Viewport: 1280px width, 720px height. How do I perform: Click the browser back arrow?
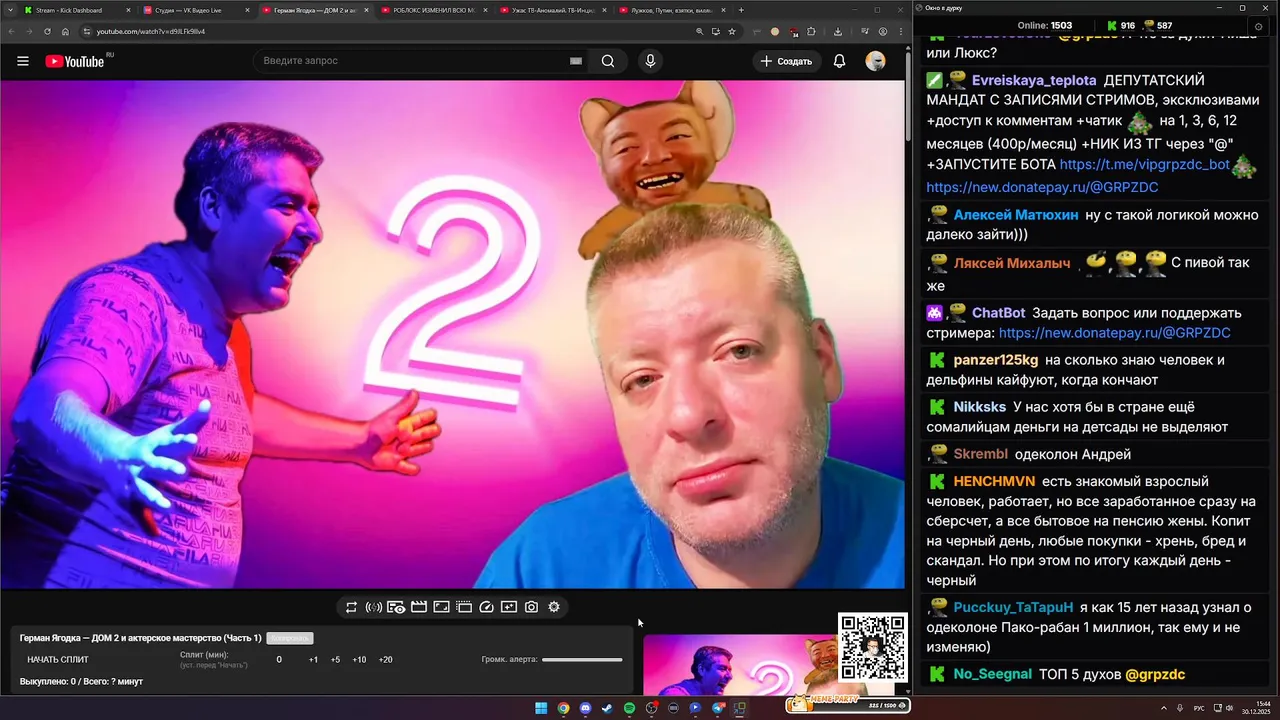[x=12, y=31]
